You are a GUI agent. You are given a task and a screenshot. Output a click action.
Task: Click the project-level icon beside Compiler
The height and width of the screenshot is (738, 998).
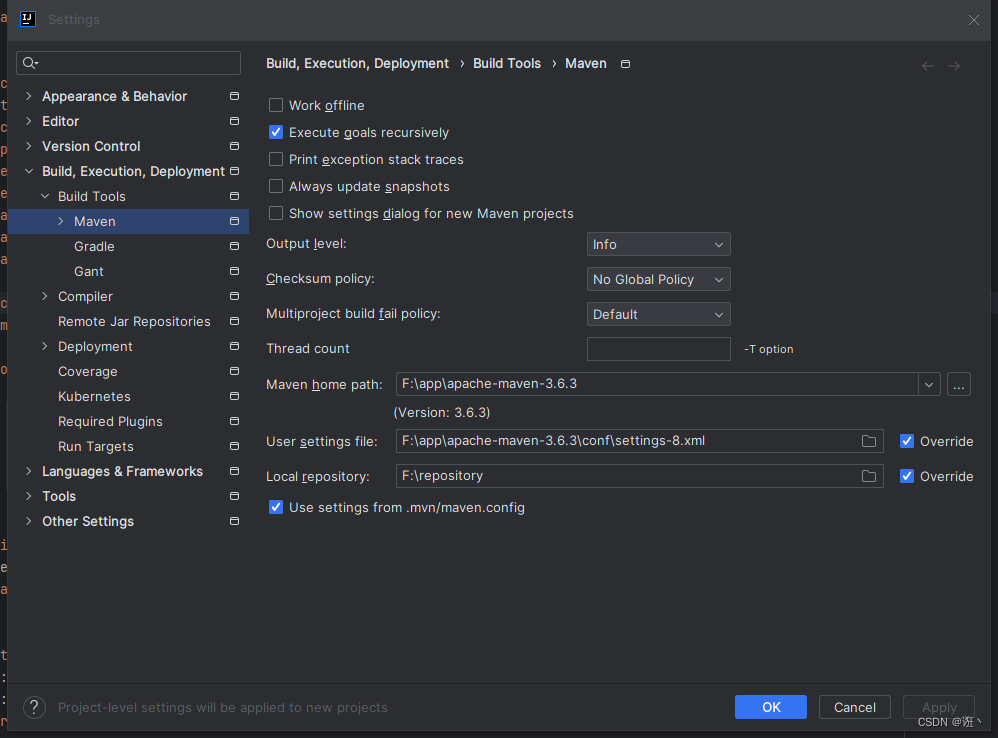234,296
